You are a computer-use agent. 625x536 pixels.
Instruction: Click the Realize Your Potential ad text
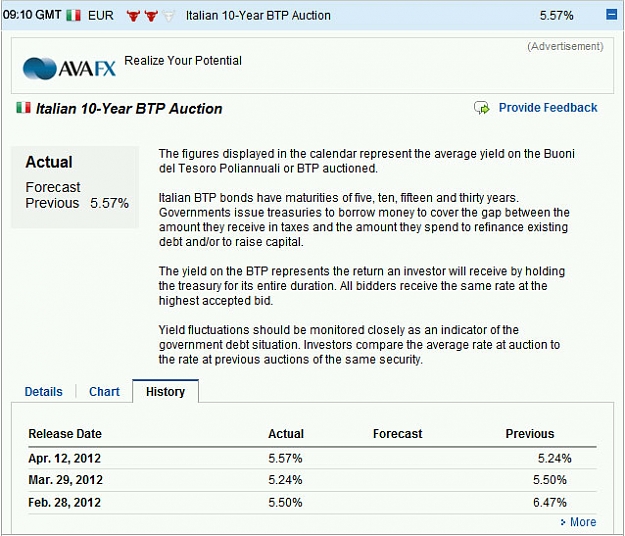click(x=183, y=61)
